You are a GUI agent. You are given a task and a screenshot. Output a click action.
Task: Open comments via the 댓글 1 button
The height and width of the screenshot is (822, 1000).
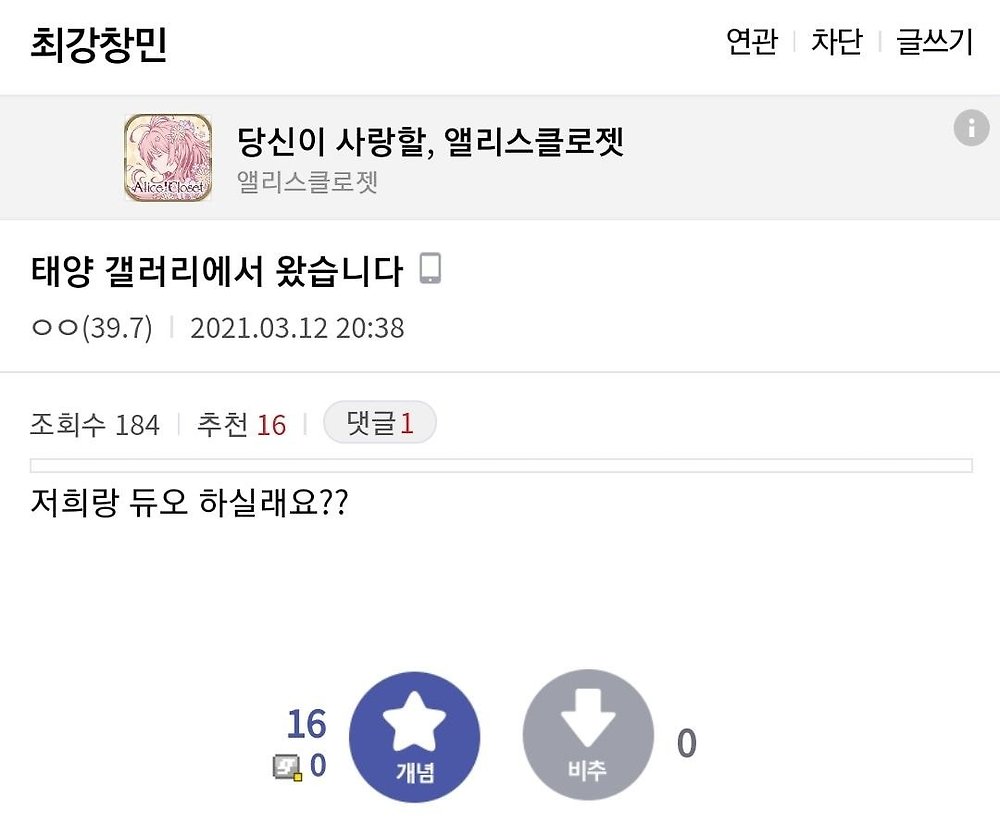380,424
